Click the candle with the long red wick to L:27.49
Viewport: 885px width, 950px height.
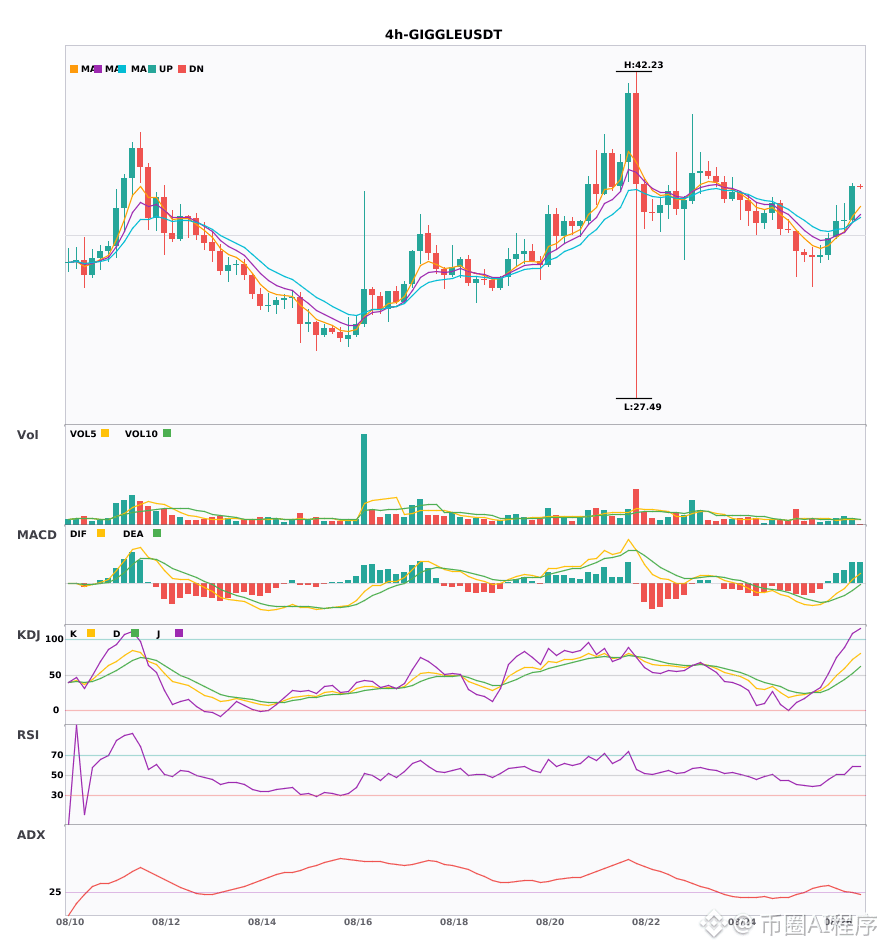pyautogui.click(x=636, y=235)
